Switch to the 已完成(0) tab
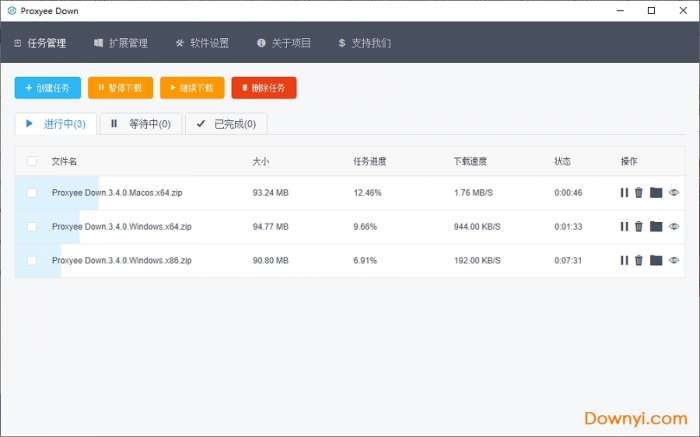The image size is (700, 437). click(226, 124)
